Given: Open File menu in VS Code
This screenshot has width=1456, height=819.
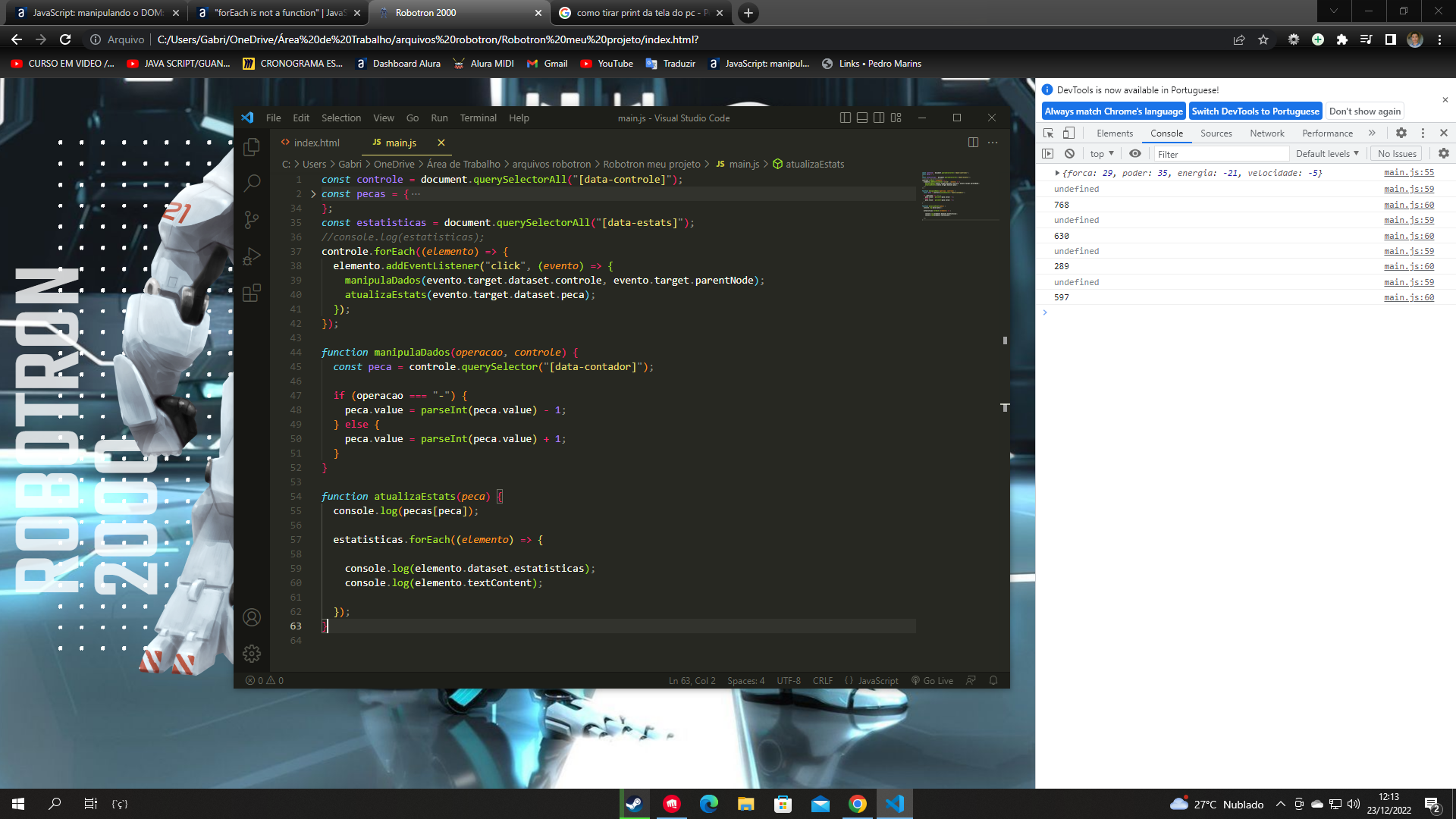Looking at the screenshot, I should tap(274, 118).
